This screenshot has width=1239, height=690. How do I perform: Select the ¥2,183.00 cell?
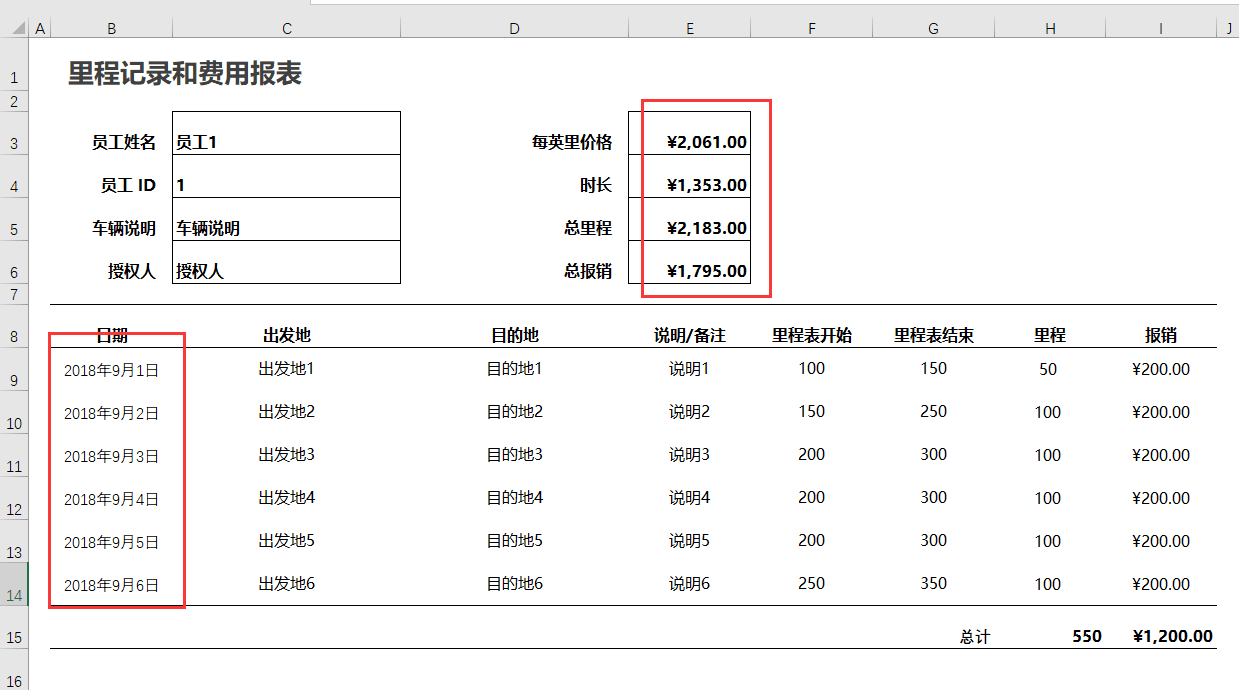point(689,219)
